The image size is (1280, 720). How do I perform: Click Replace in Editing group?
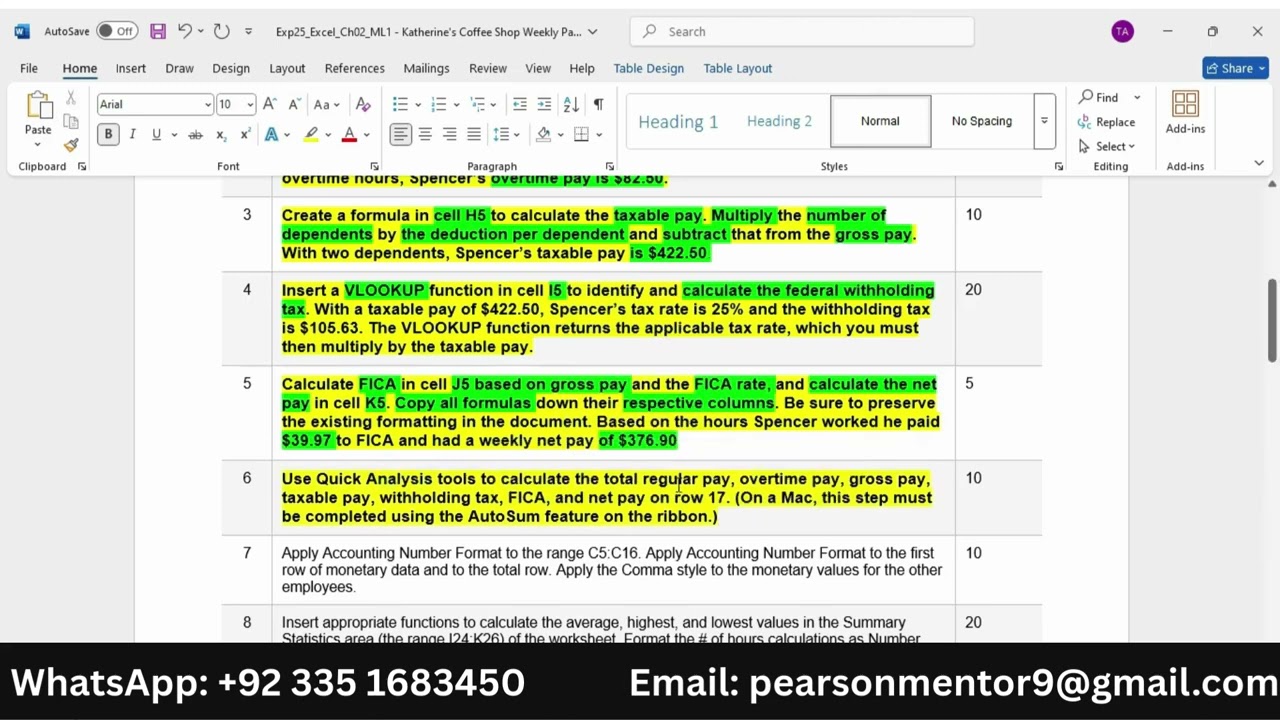click(1106, 122)
